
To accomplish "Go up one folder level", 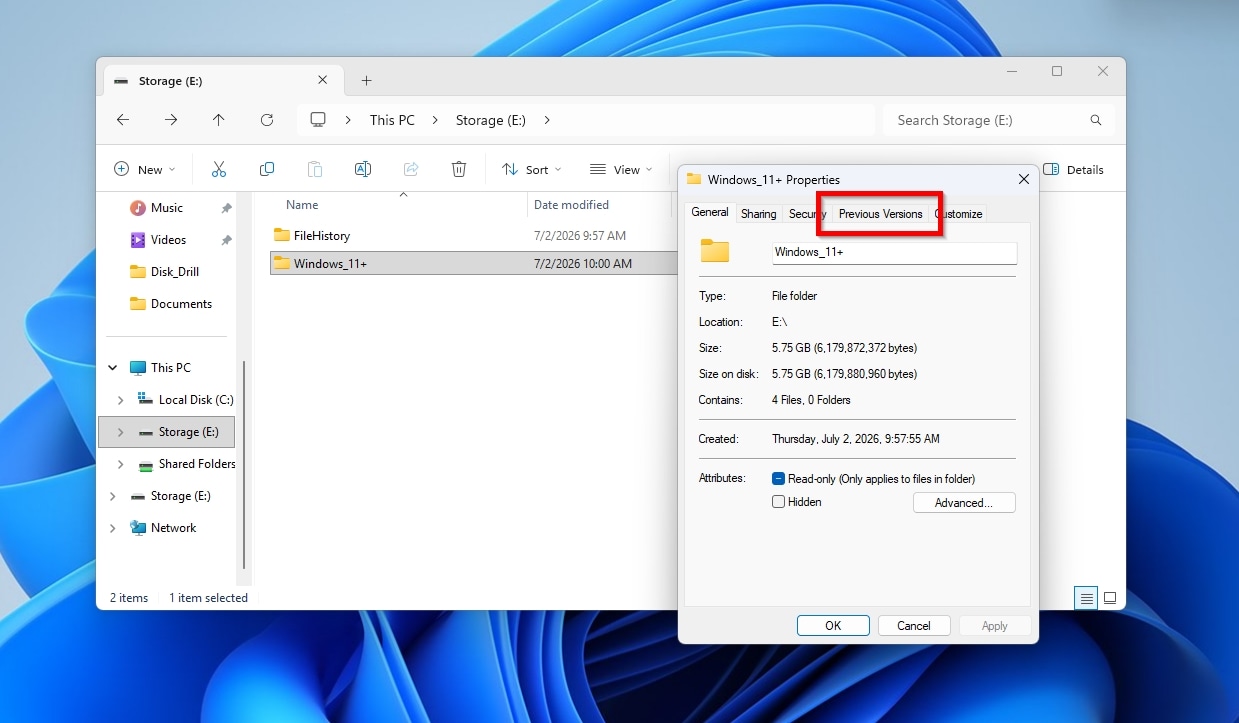I will (x=219, y=120).
